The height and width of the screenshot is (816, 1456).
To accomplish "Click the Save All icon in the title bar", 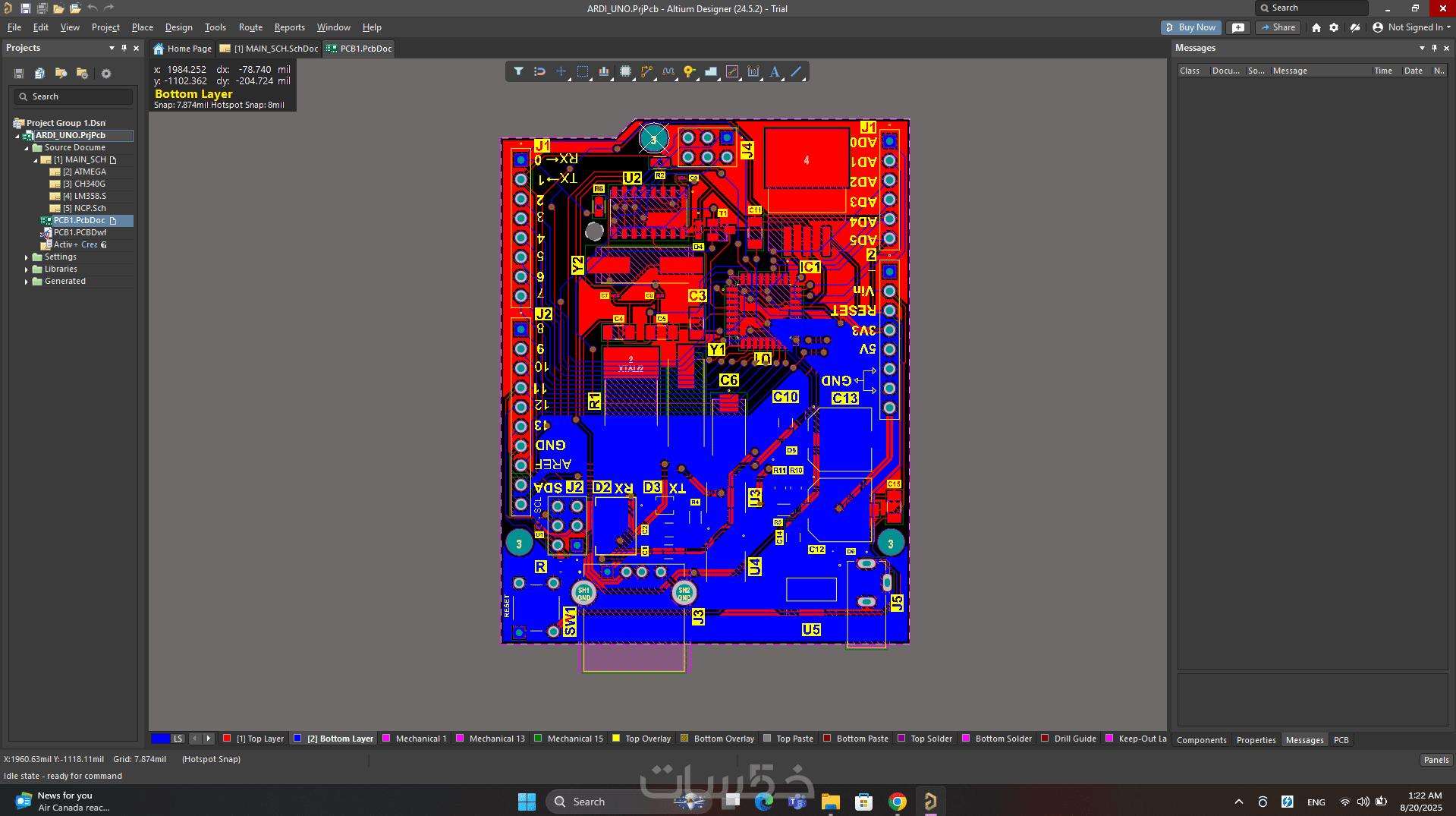I will point(42,8).
